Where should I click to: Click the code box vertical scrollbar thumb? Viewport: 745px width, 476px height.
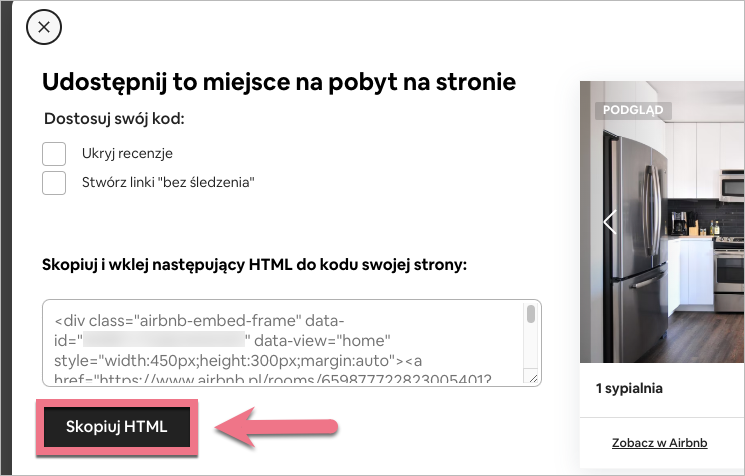point(531,315)
